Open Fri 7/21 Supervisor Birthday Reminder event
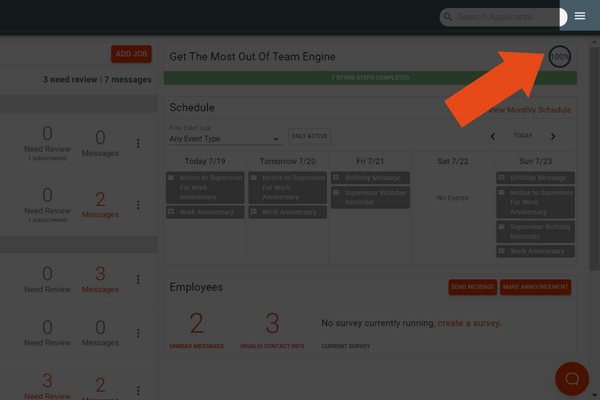Image resolution: width=600 pixels, height=400 pixels. [x=370, y=198]
